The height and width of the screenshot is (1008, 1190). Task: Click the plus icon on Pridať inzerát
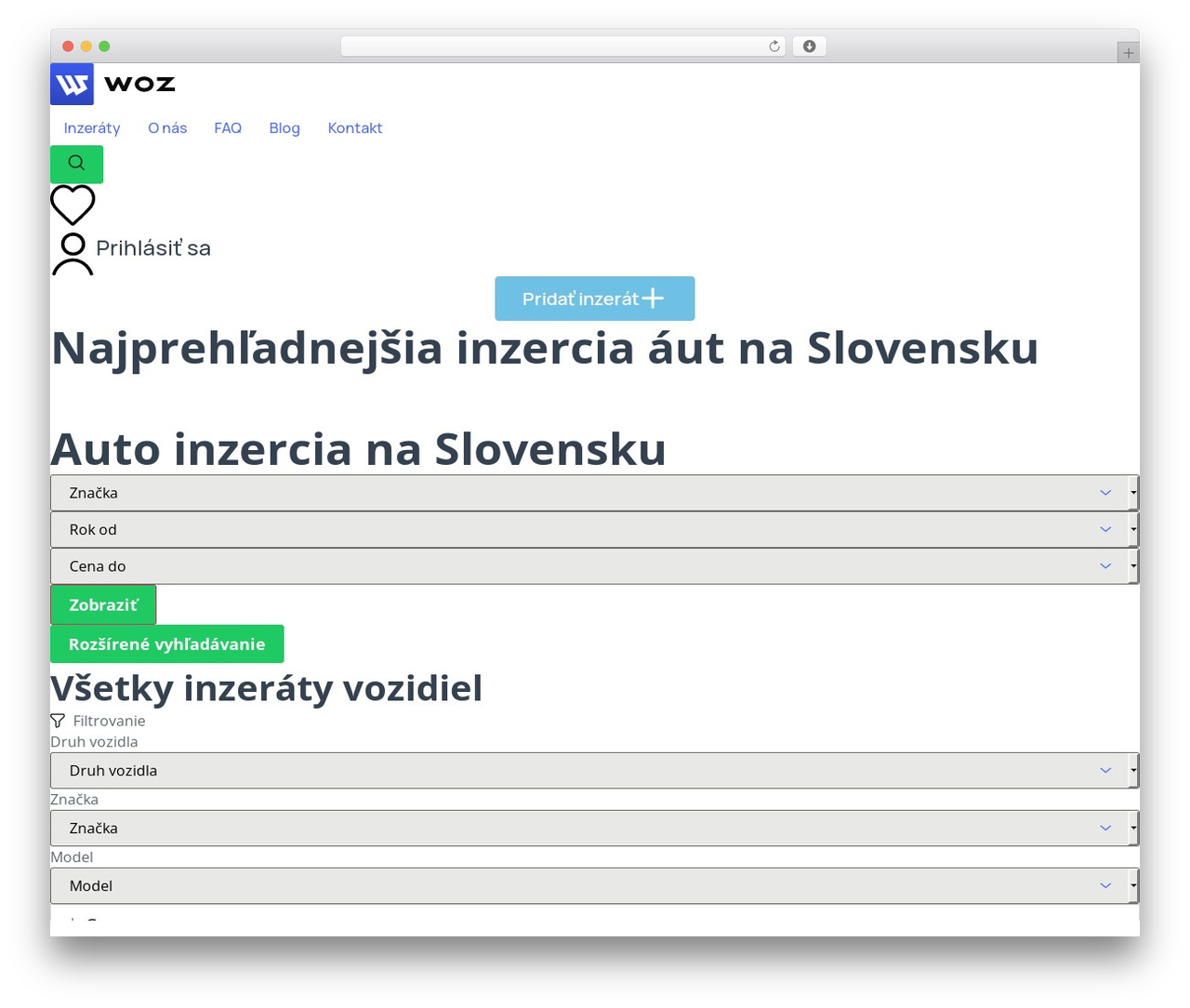point(654,298)
